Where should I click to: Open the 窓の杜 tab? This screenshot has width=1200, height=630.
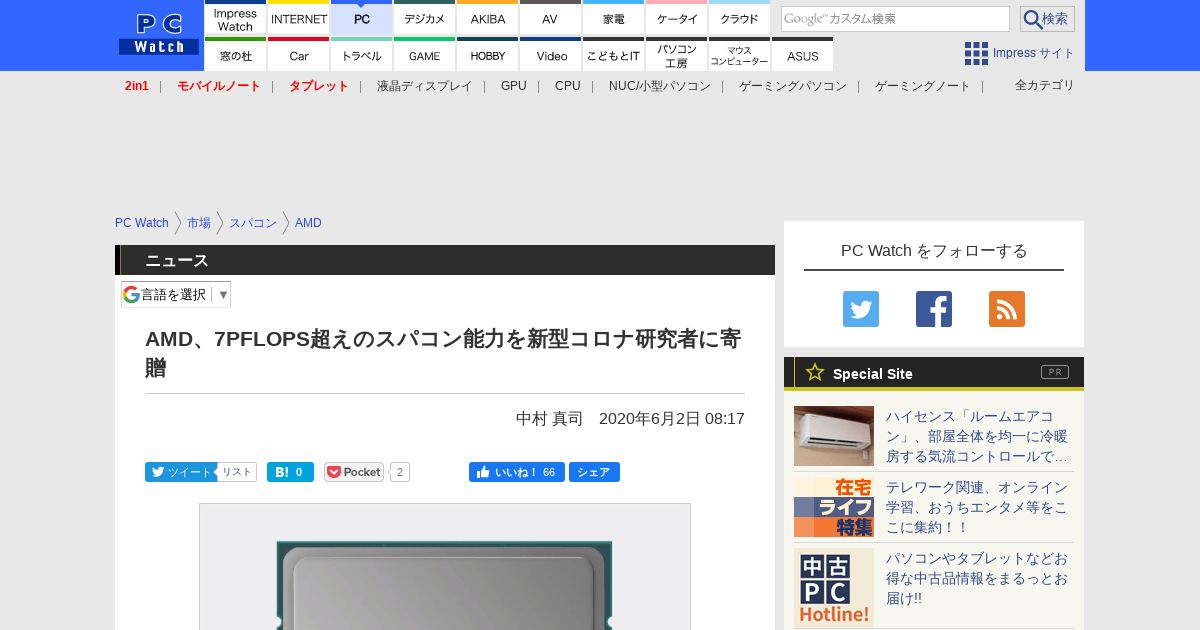point(236,54)
